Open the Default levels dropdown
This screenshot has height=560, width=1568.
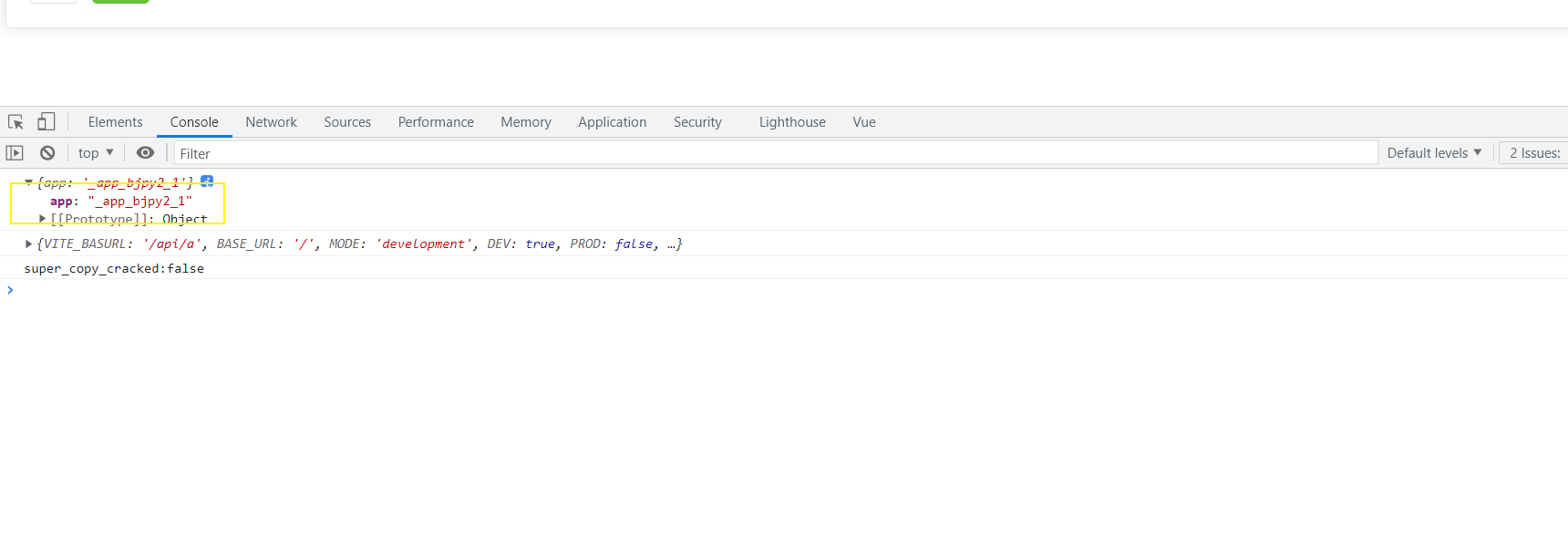pyautogui.click(x=1433, y=153)
